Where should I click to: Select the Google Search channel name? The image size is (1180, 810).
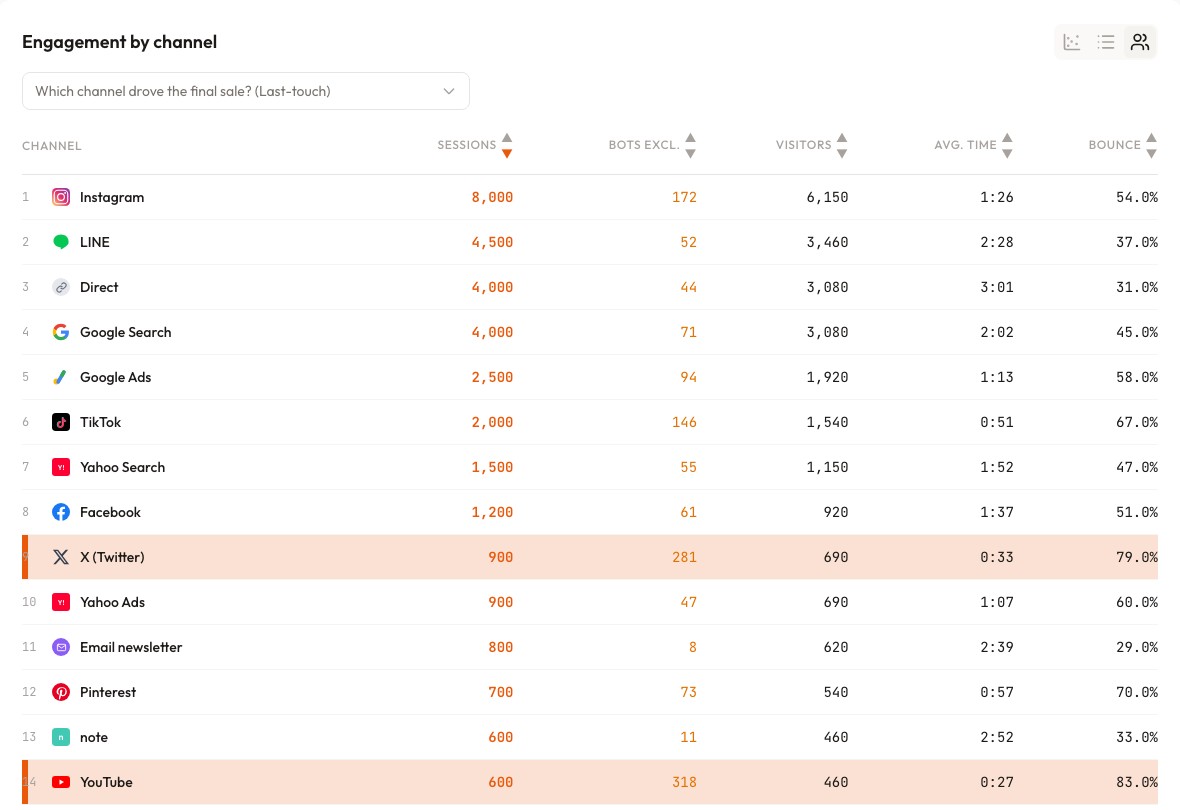(x=126, y=332)
